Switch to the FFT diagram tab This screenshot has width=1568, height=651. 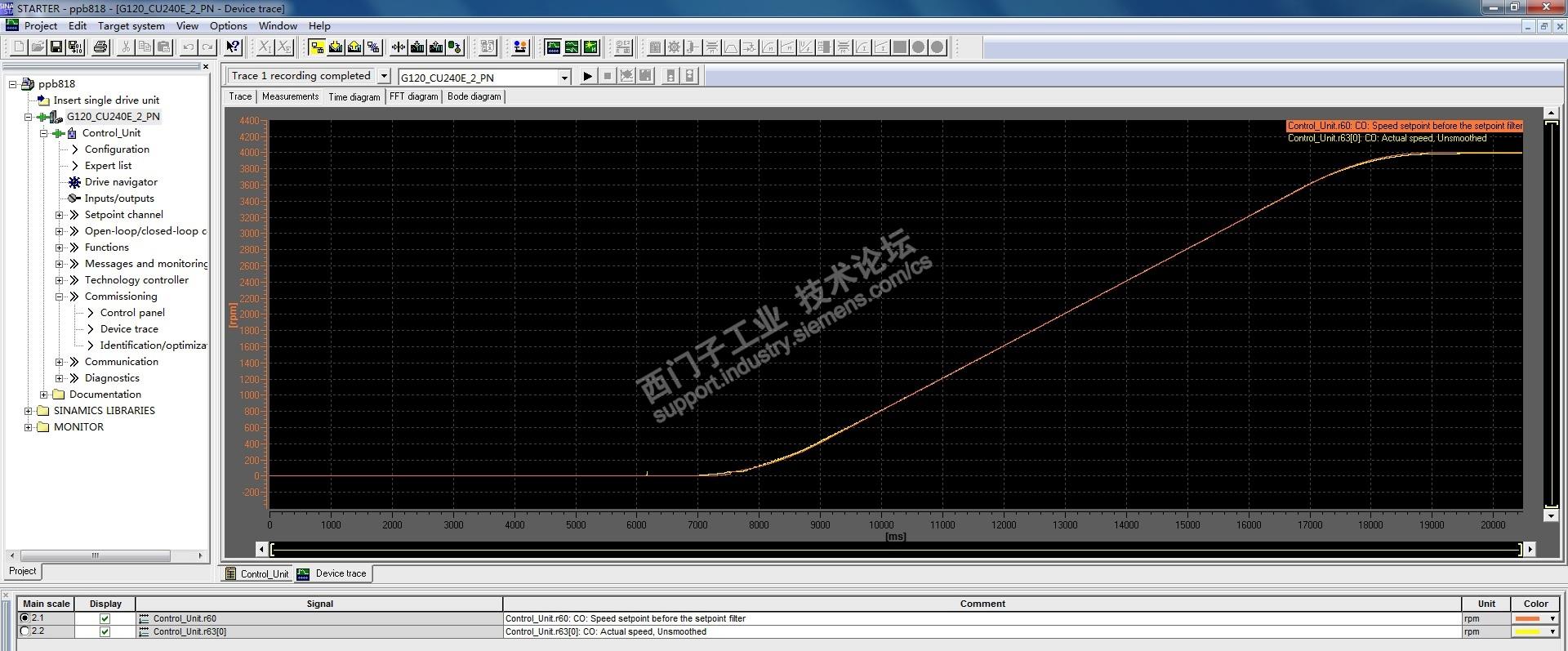[x=414, y=96]
